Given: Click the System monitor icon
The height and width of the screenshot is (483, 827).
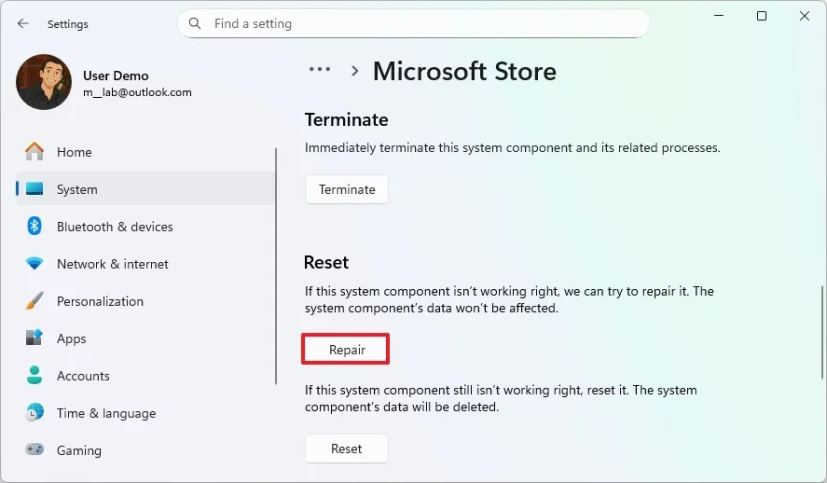Looking at the screenshot, I should click(x=35, y=189).
